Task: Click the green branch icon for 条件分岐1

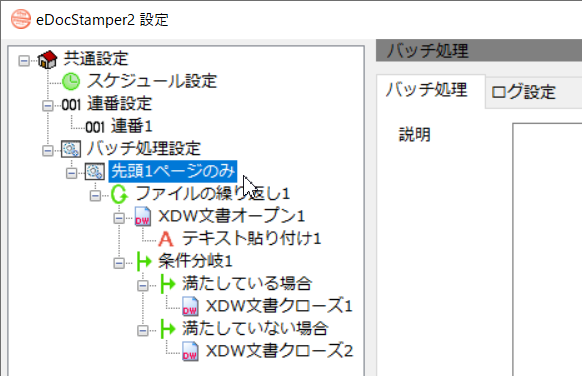Action: [x=144, y=262]
